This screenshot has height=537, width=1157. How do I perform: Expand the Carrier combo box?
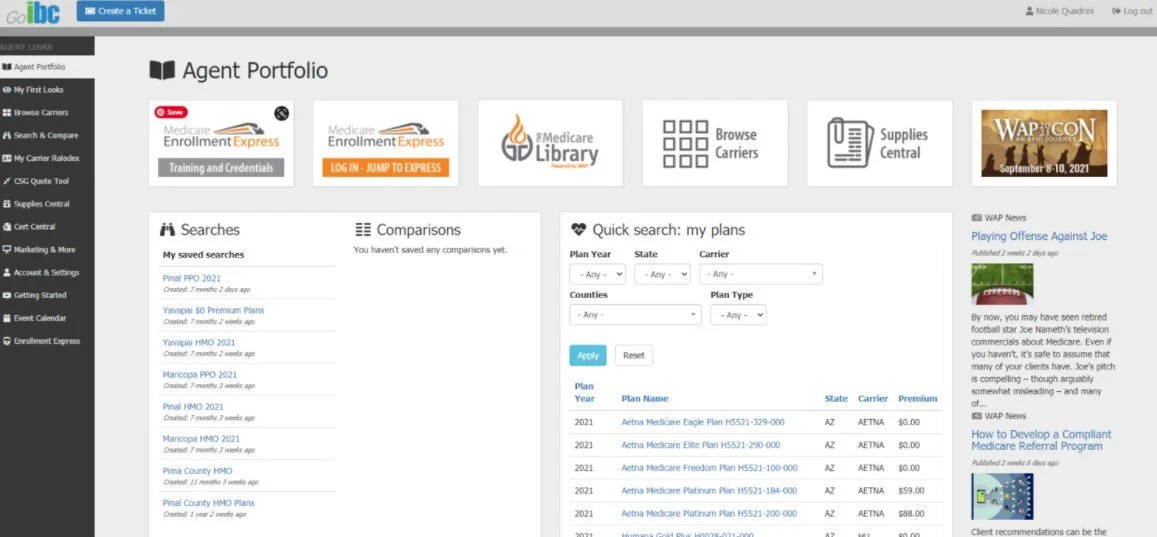pyautogui.click(x=761, y=274)
